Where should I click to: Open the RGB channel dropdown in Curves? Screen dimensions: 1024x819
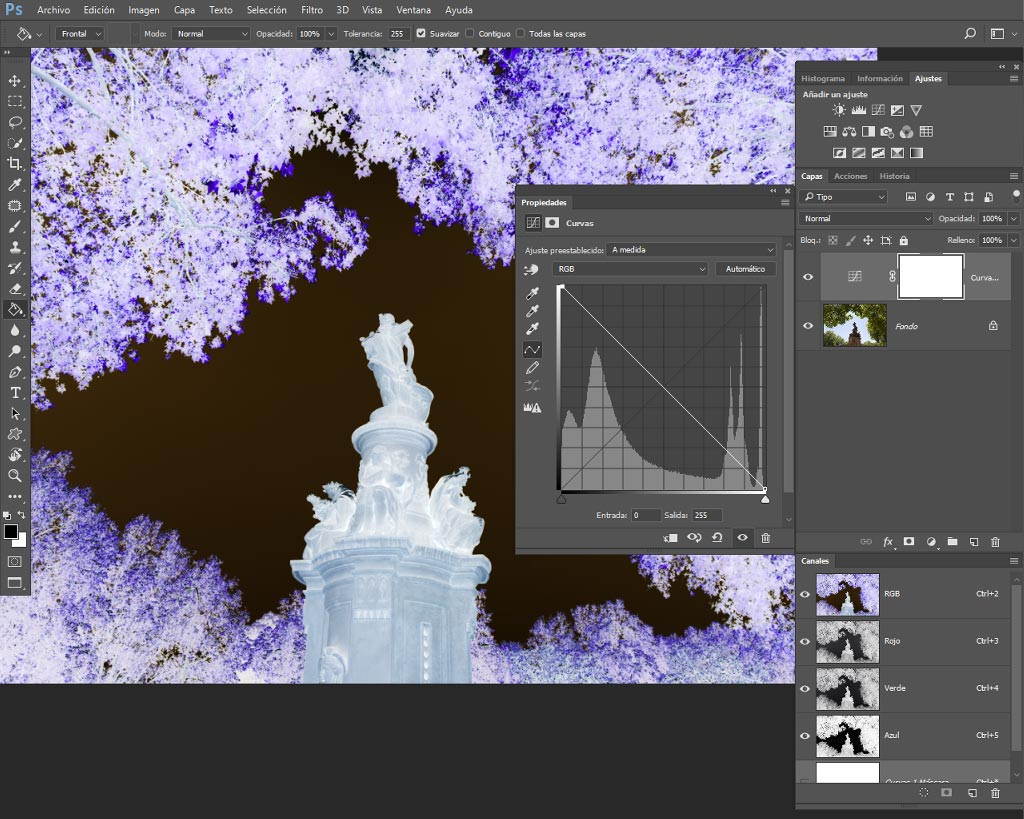630,269
